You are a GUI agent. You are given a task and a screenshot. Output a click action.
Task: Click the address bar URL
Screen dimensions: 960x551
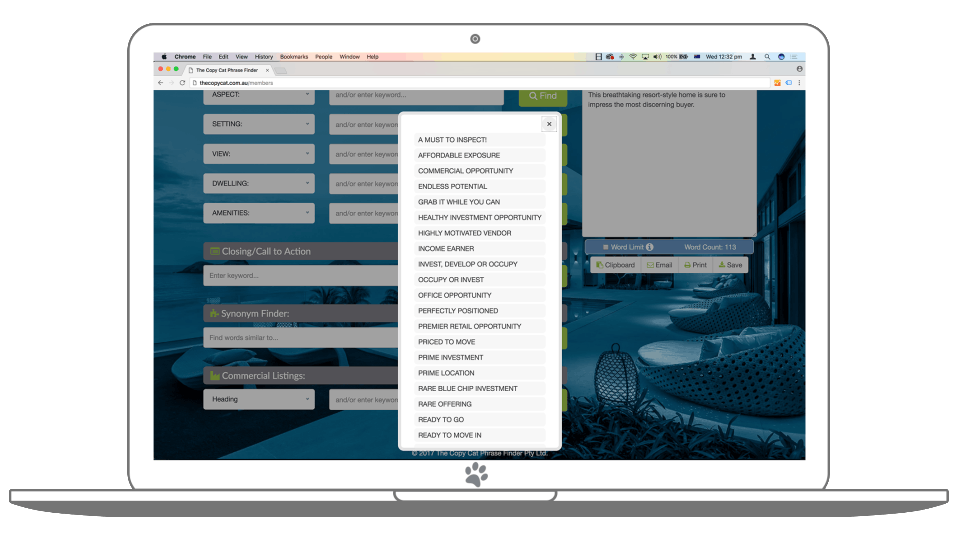tap(236, 83)
